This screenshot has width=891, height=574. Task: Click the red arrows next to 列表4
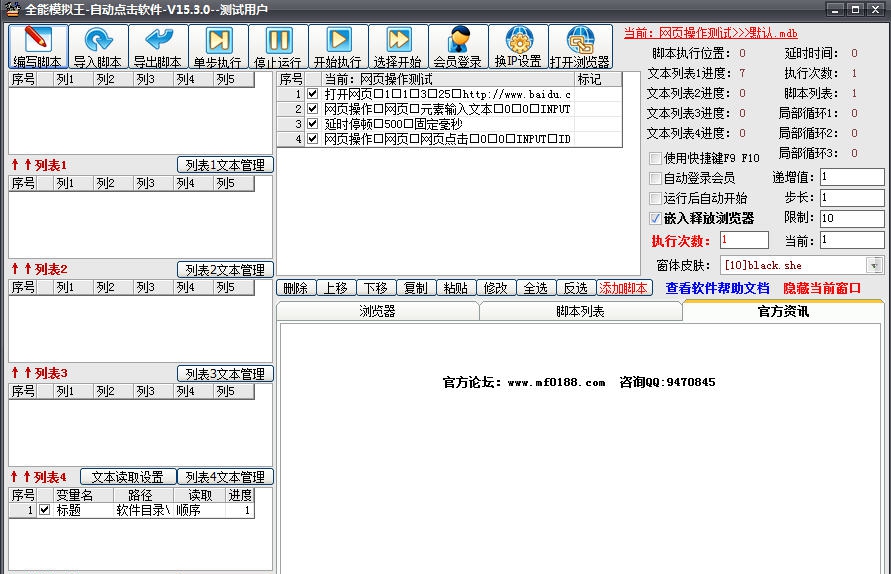tap(20, 476)
